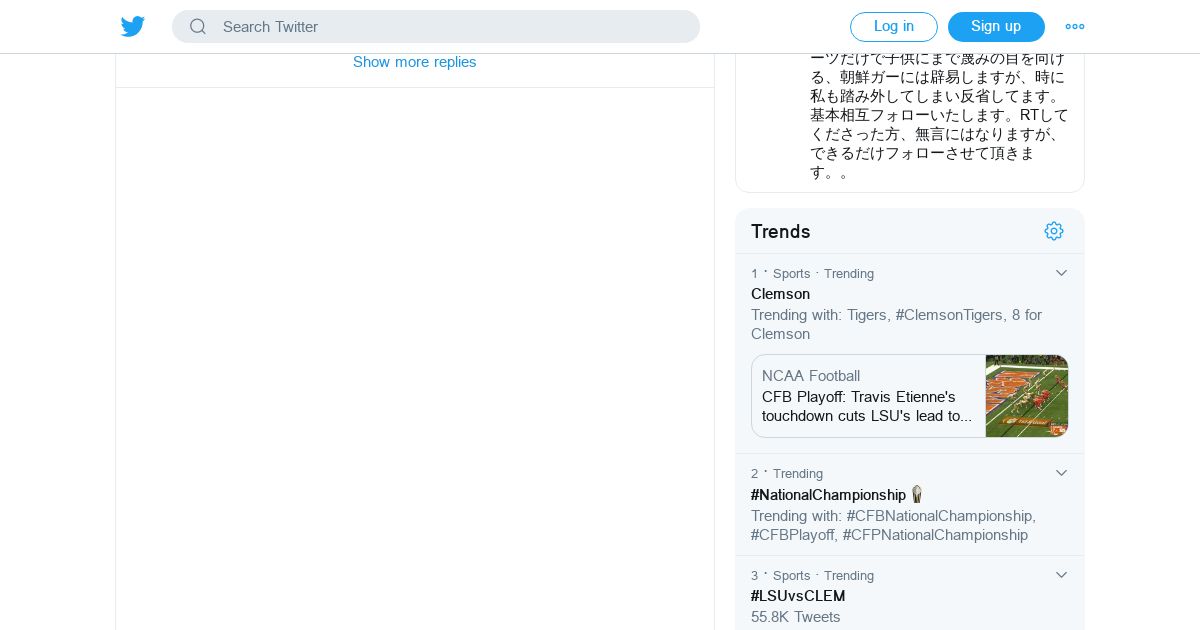This screenshot has width=1200, height=630.
Task: Open the football game thumbnail image
Action: coord(1027,396)
